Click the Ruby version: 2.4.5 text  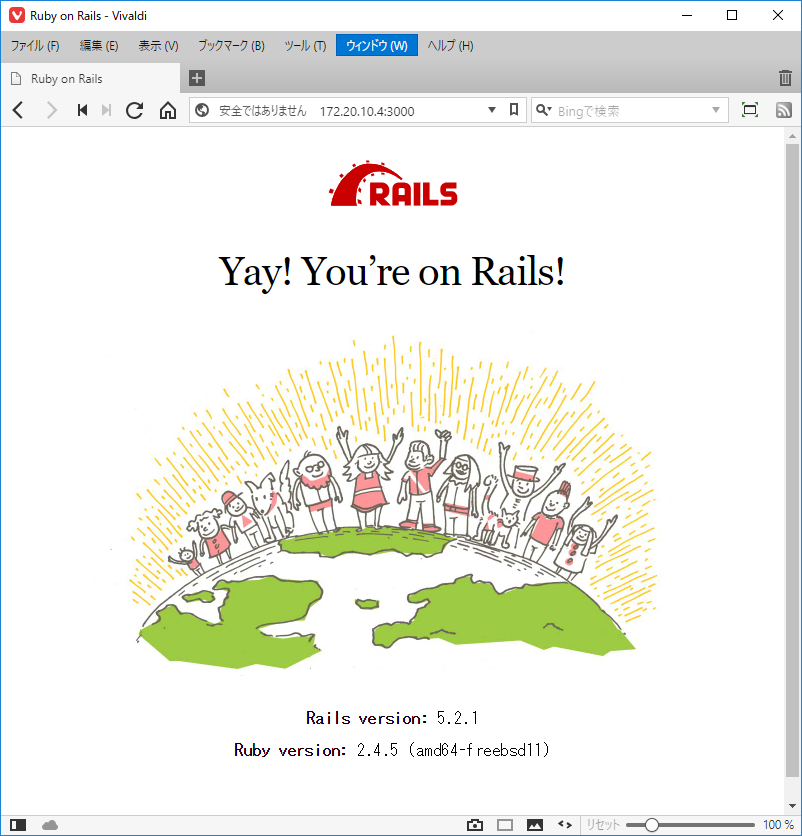pos(392,750)
